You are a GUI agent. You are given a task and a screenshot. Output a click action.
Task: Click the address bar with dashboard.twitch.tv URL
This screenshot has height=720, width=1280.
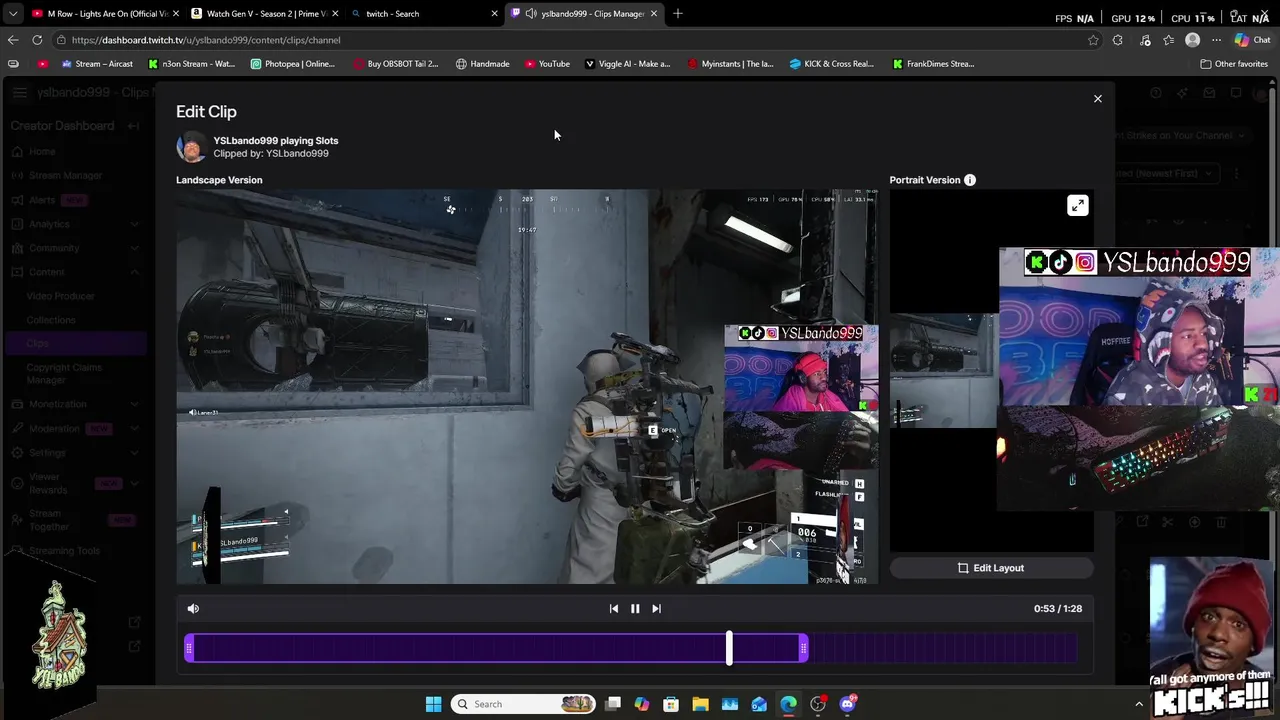pos(570,40)
